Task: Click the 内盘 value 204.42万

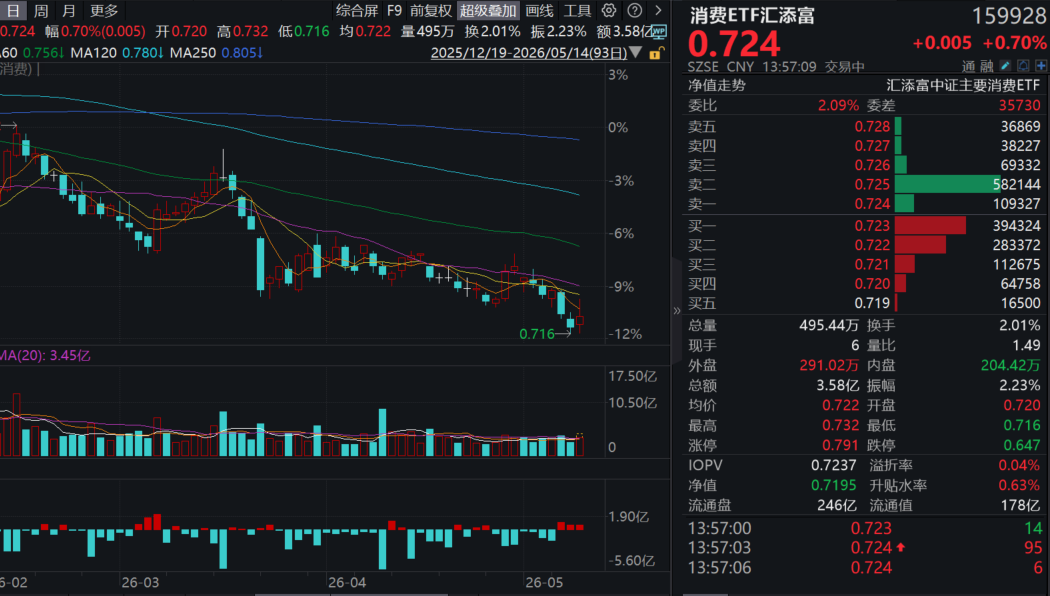Action: coord(1010,366)
